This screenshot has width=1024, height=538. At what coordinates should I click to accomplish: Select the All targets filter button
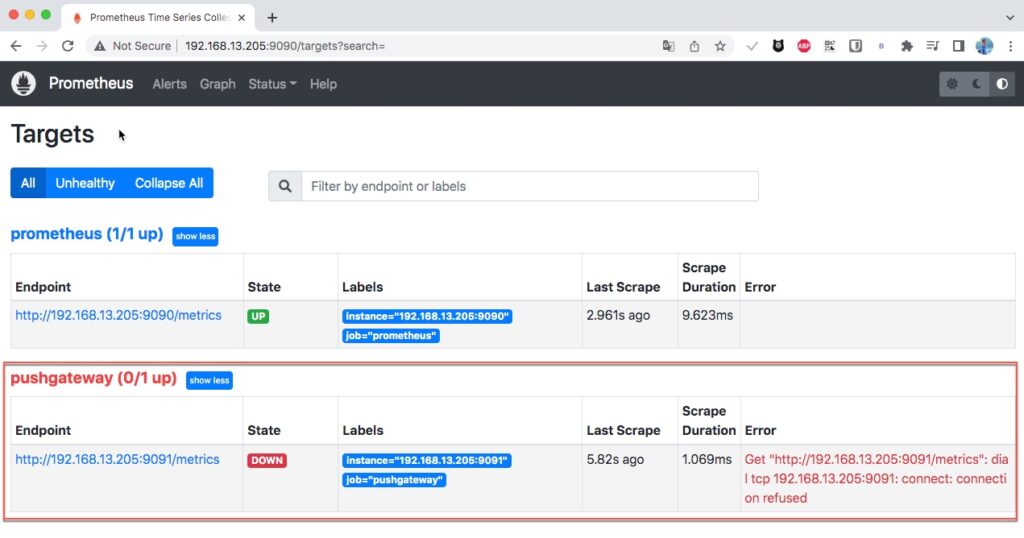[28, 183]
